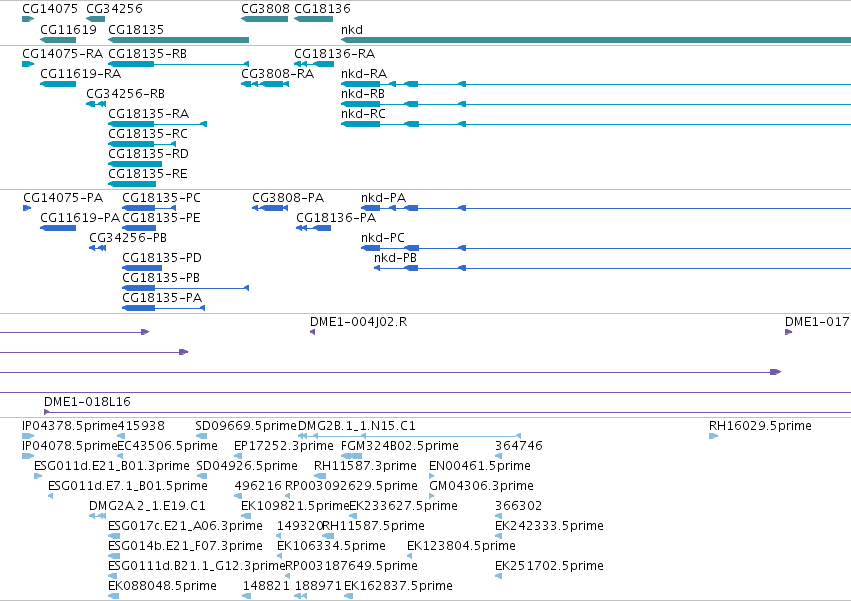Click the CG18136 gene label
This screenshot has width=851, height=601.
click(322, 9)
